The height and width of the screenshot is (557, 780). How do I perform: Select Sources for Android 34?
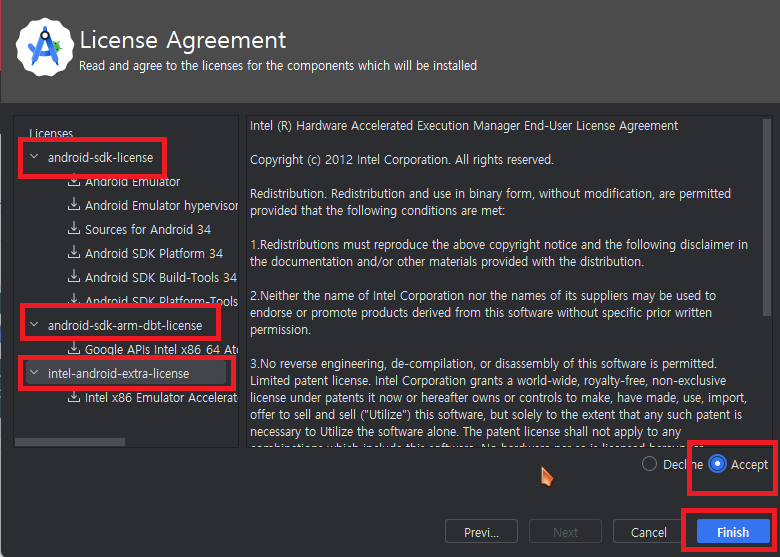pos(148,229)
